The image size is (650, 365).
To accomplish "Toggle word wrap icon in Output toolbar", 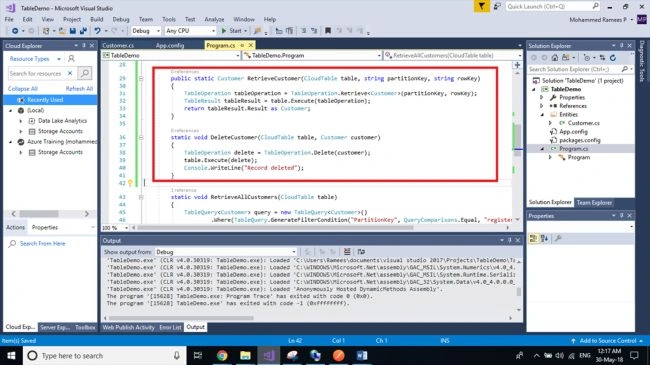I will click(x=361, y=252).
